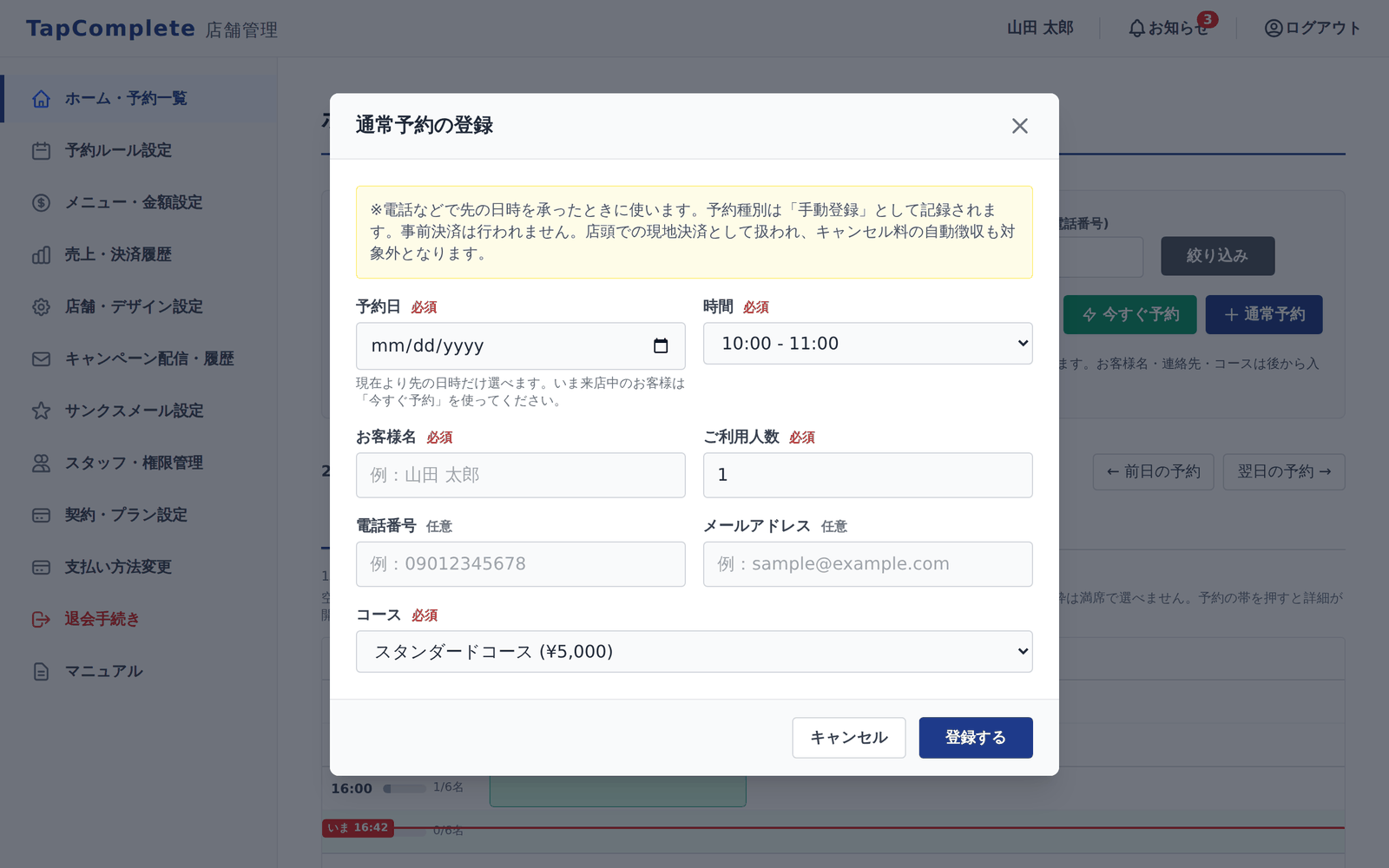Open キャンペーン配信・履歴 menu item
The height and width of the screenshot is (868, 1389).
click(x=139, y=359)
